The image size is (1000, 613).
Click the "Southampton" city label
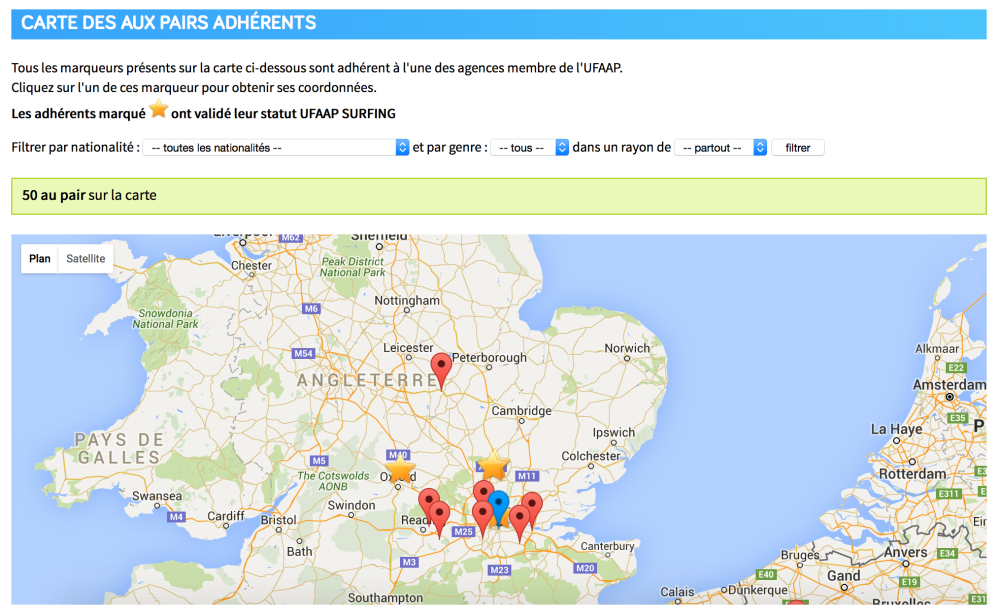coord(385,598)
